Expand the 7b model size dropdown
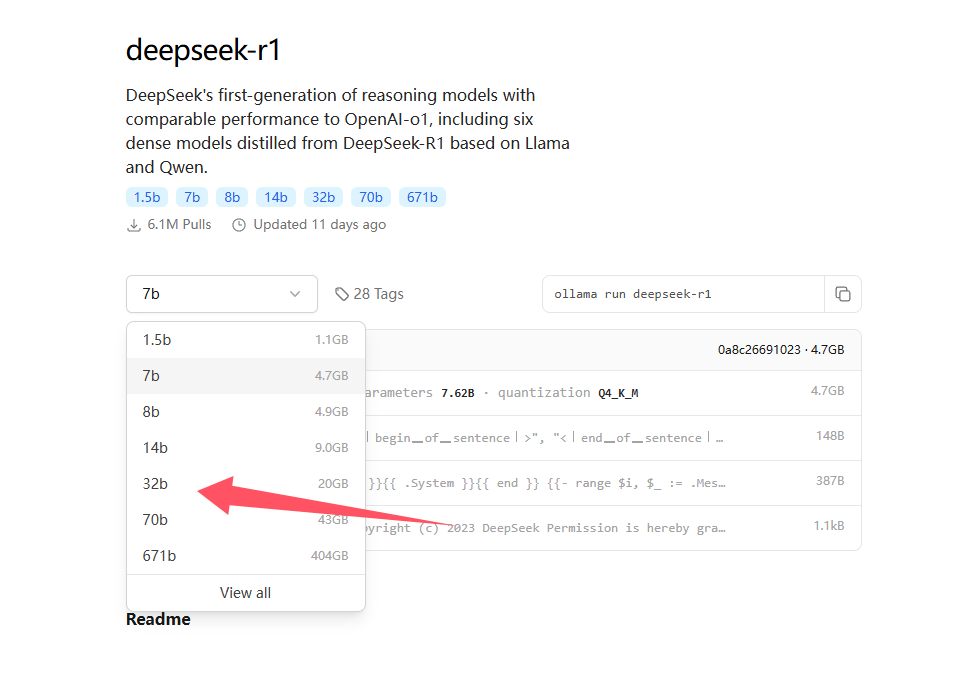The width and height of the screenshot is (971, 681). pyautogui.click(x=221, y=294)
